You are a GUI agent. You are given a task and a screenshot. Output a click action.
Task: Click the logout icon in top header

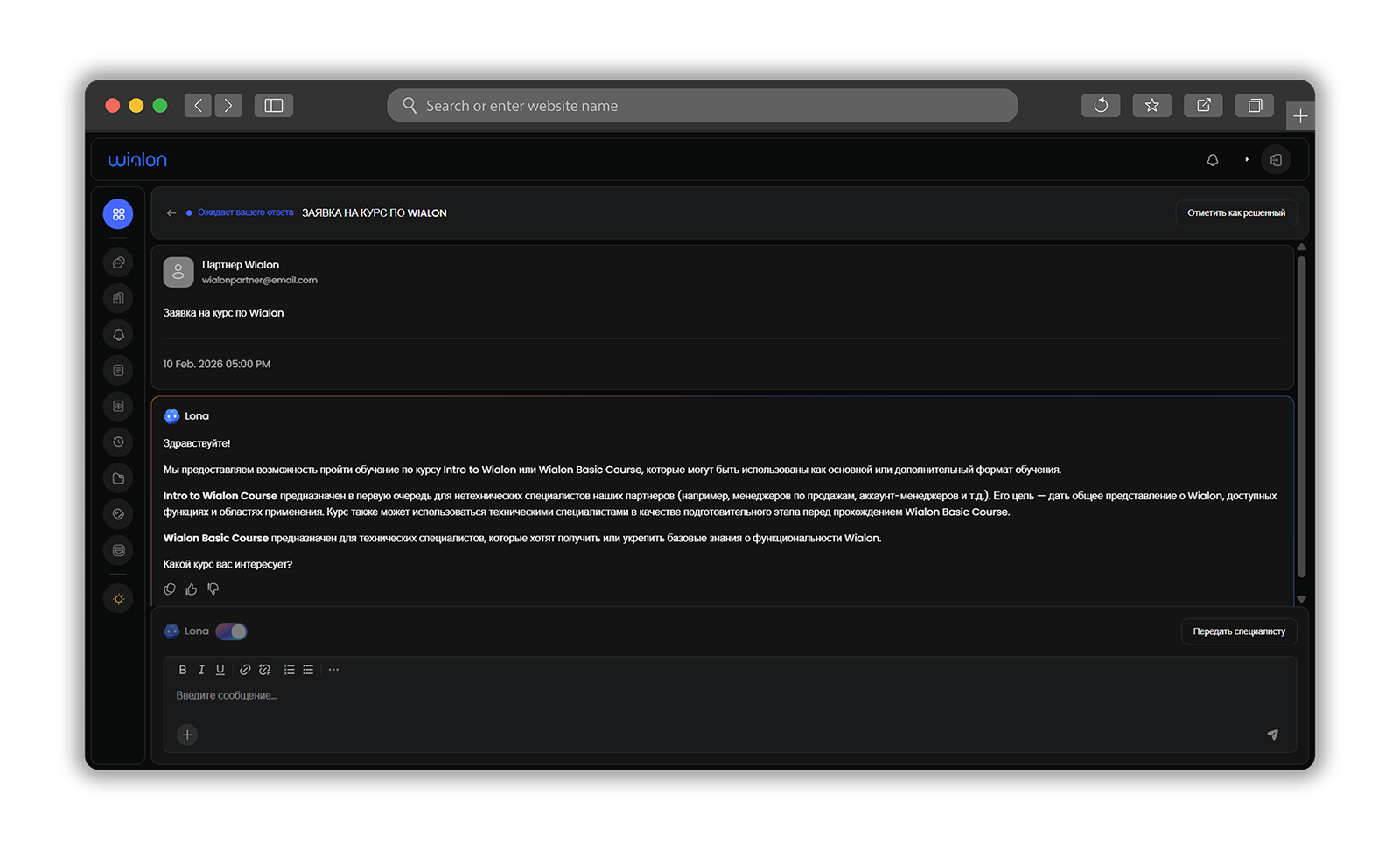[x=1276, y=160]
